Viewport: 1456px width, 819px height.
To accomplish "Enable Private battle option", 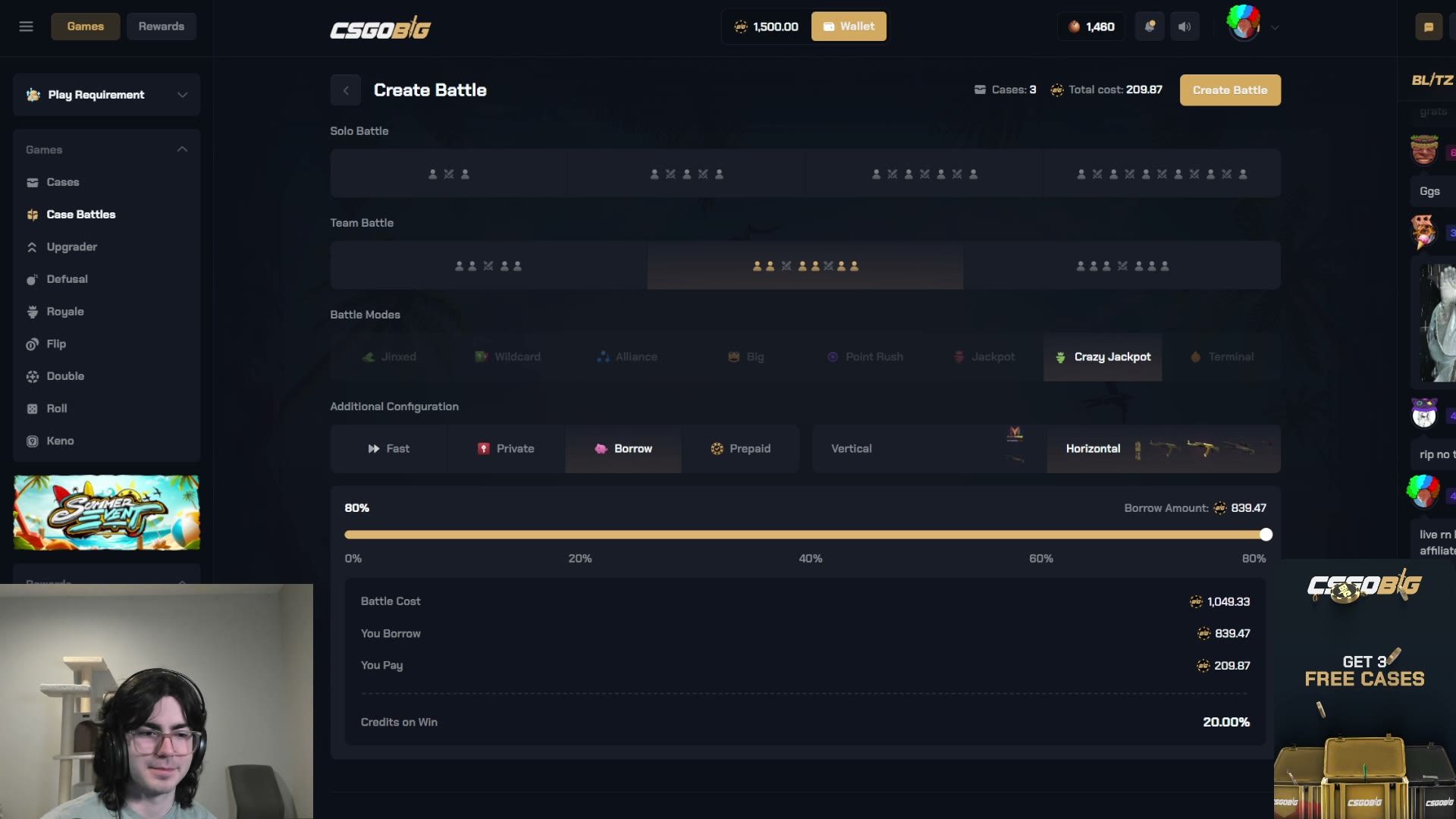I will tap(506, 449).
